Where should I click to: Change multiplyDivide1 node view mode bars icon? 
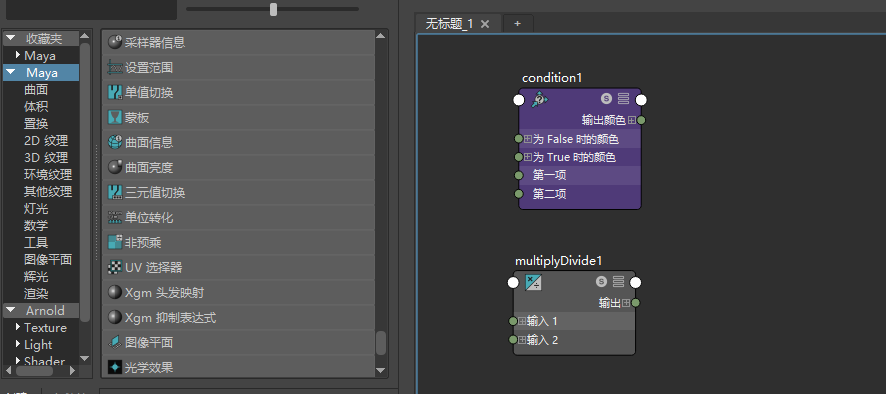(x=618, y=282)
